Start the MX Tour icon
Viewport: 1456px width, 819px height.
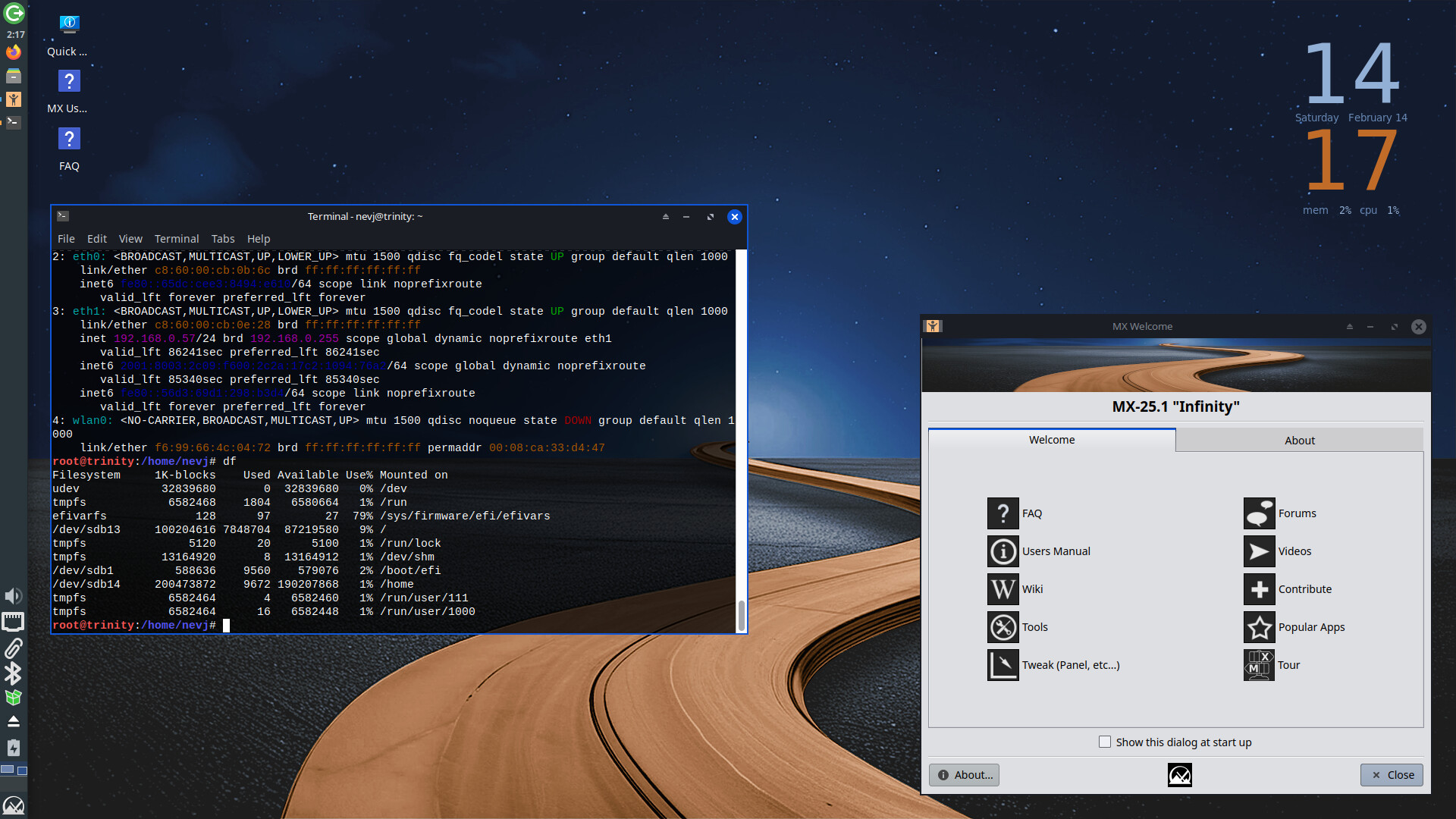pyautogui.click(x=1259, y=665)
